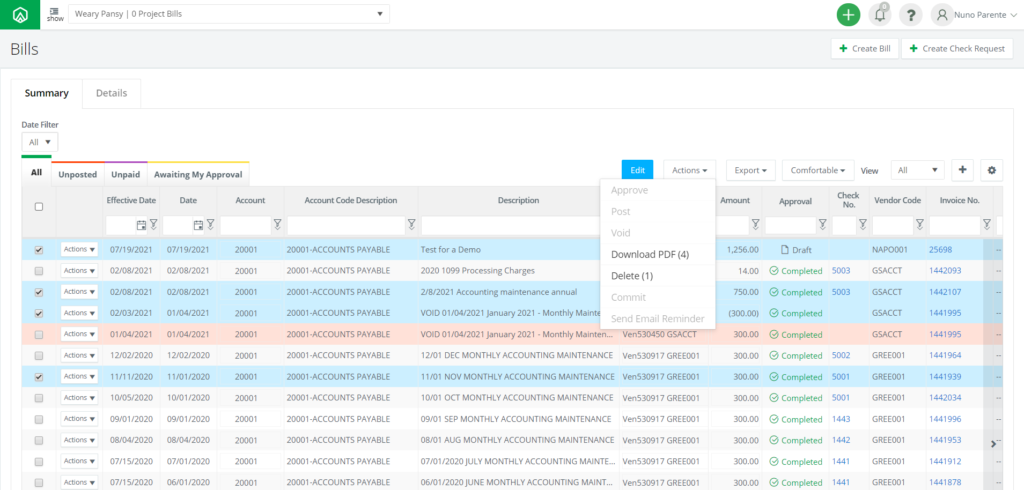The image size is (1024, 490).
Task: Click the Create Bill button
Action: (x=865, y=48)
